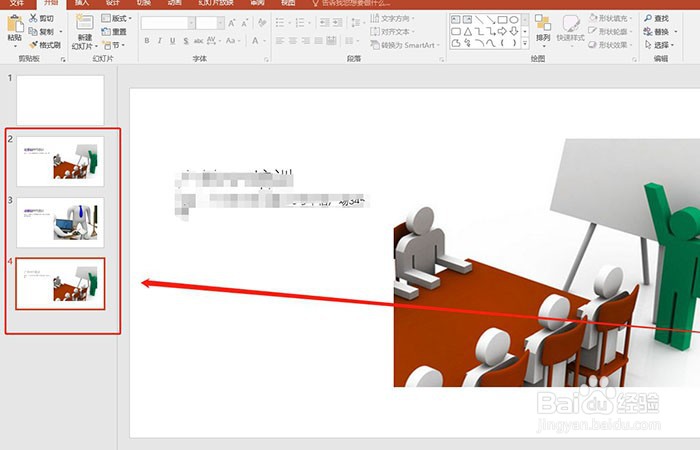Open the Change Case (Aa) dropdown
Image resolution: width=700 pixels, height=450 pixels.
tap(233, 41)
